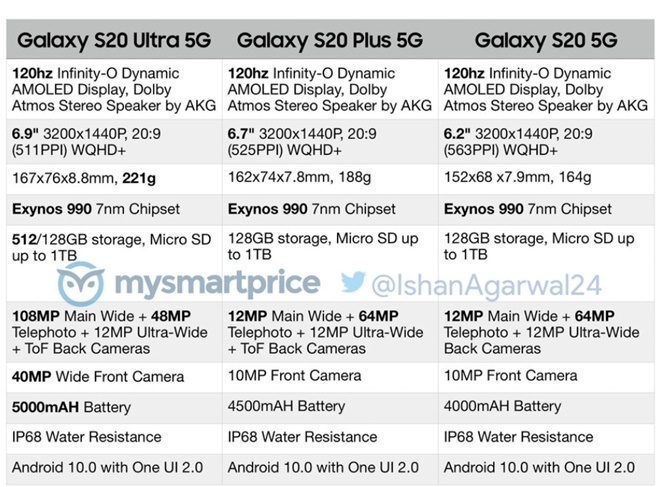Click the @IshanAgarwal24 Twitter handle
This screenshot has height=487, width=660.
coord(486,285)
